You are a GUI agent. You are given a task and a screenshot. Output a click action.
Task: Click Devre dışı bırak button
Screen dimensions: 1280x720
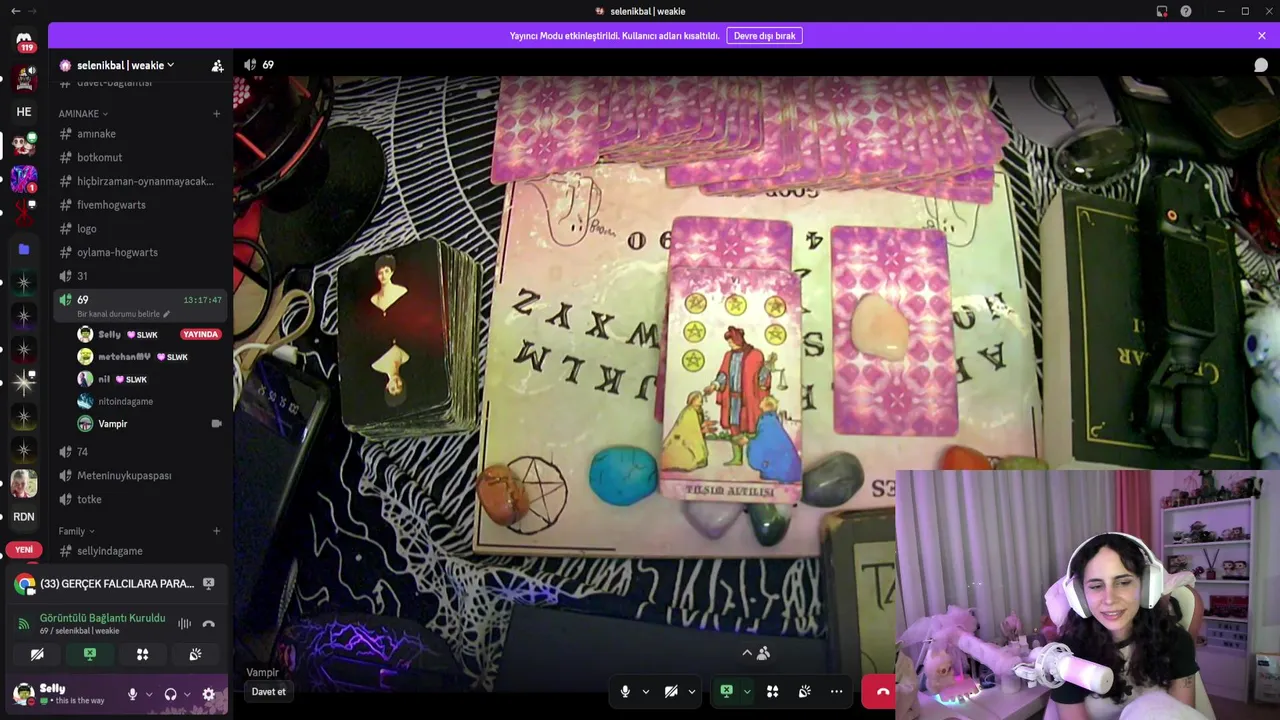click(764, 36)
